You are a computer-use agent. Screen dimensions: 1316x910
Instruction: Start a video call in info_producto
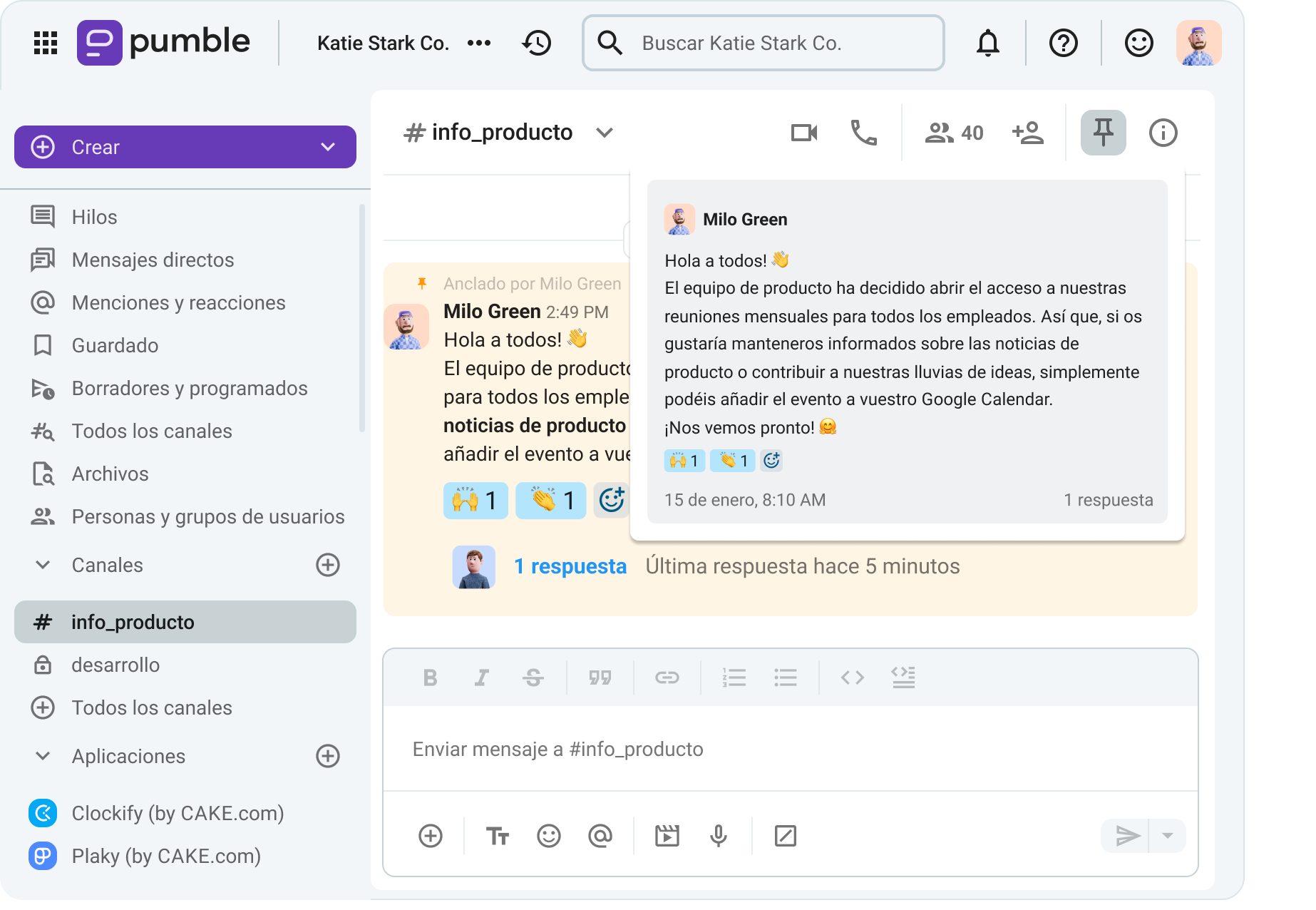click(x=803, y=133)
